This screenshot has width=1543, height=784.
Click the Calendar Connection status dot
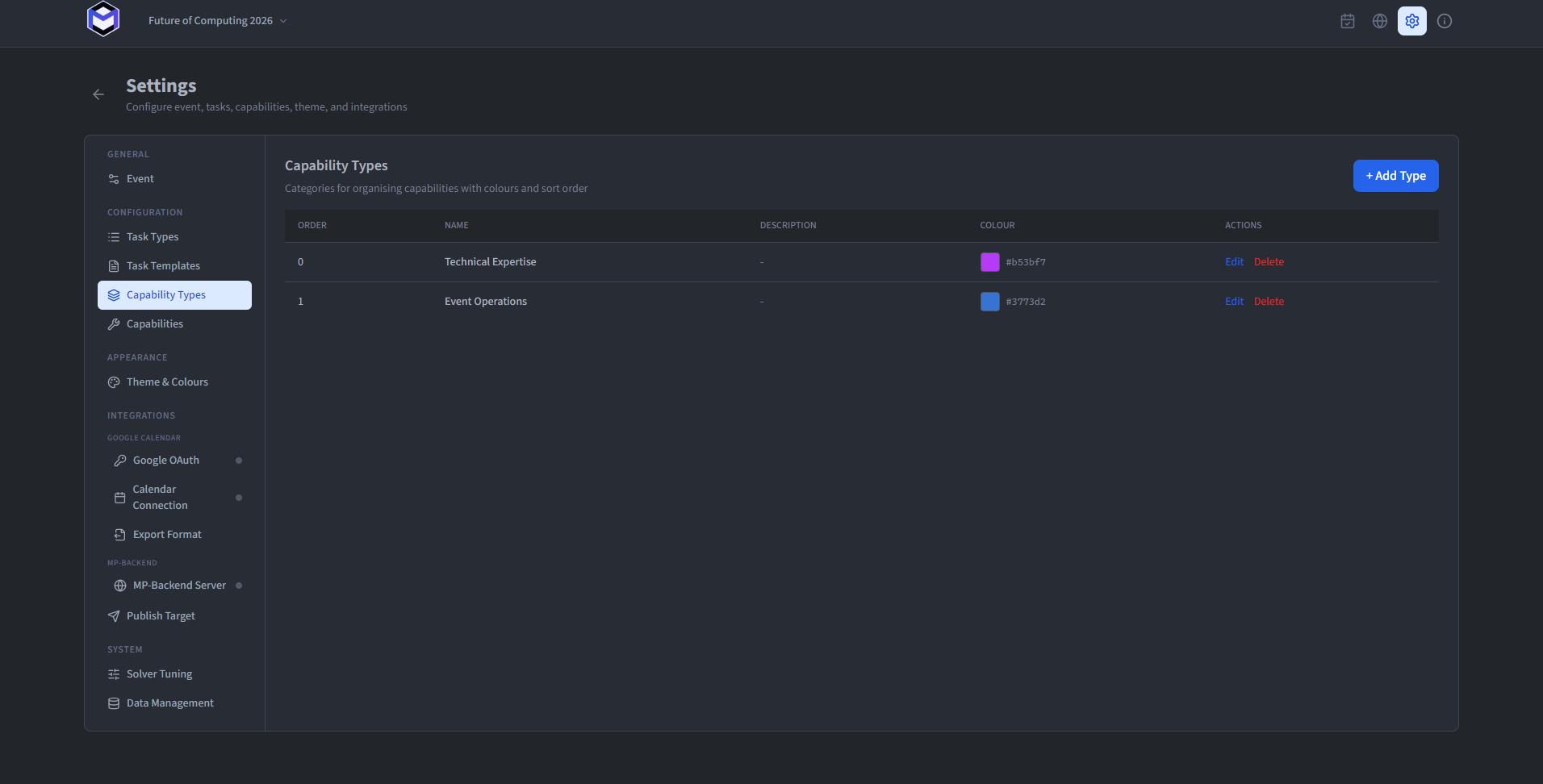[239, 498]
